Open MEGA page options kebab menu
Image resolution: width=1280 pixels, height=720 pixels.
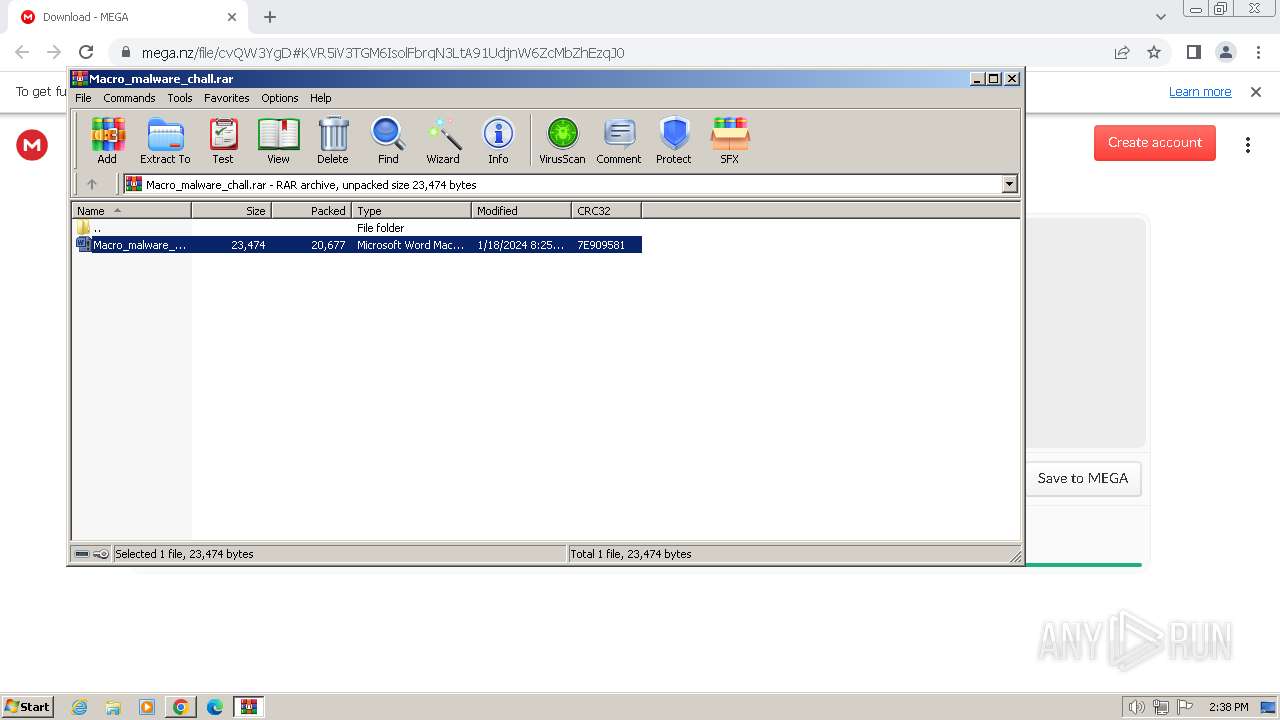tap(1247, 145)
